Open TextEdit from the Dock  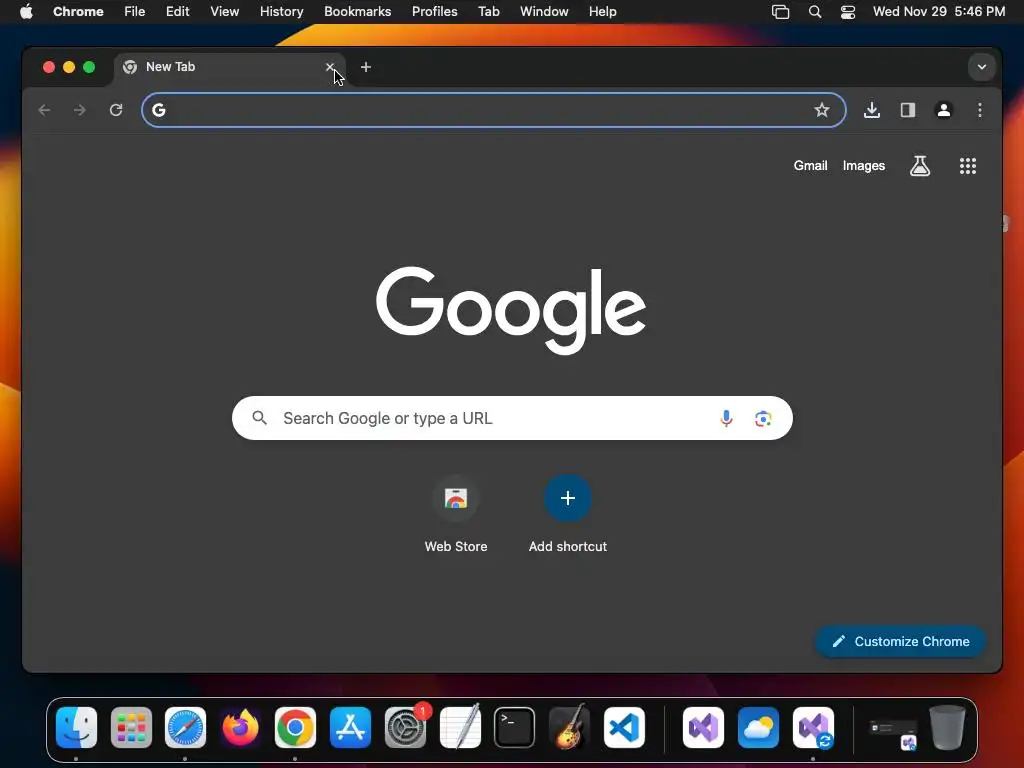[x=460, y=728]
